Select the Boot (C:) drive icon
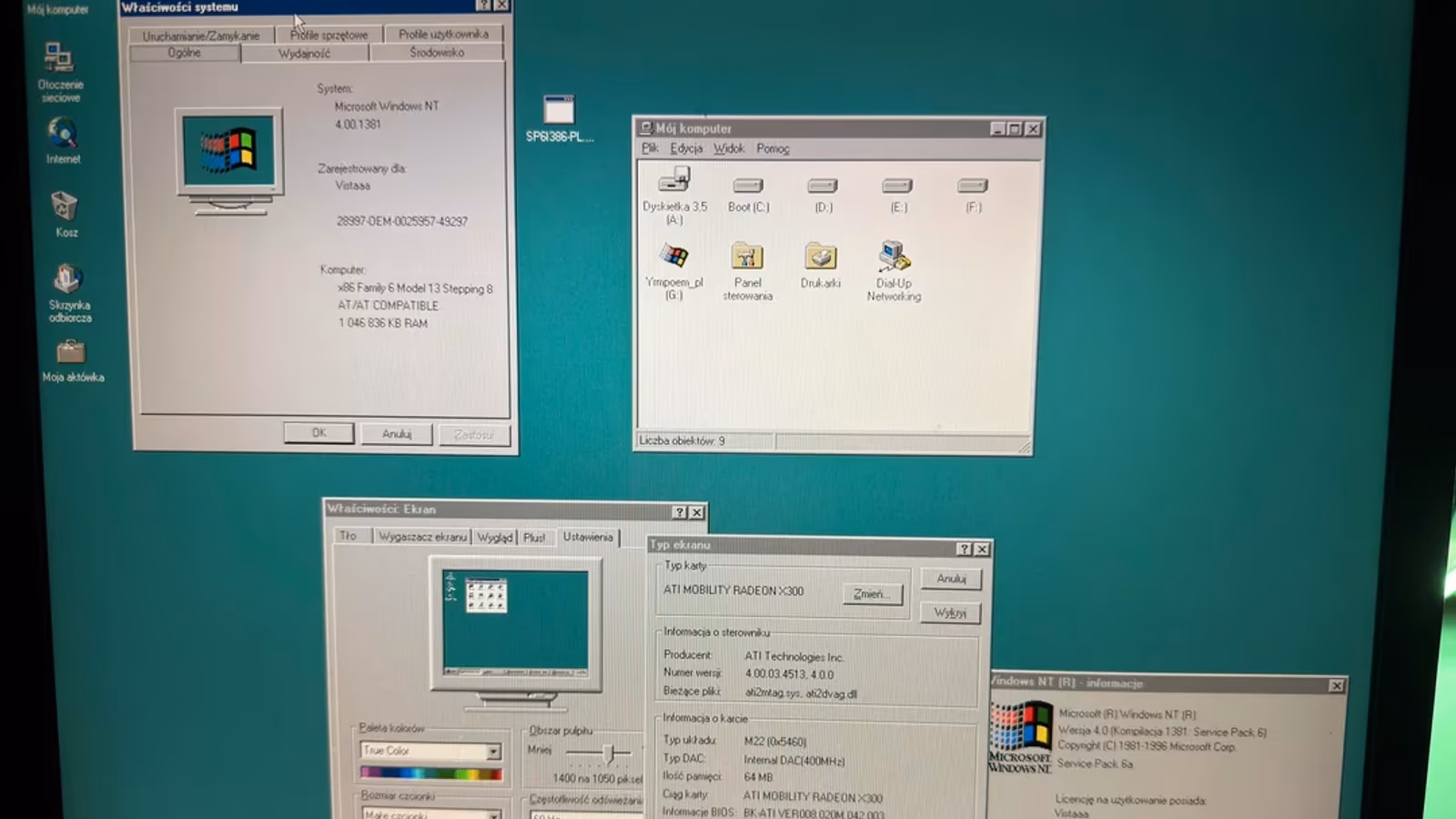The image size is (1456, 819). coord(748,195)
